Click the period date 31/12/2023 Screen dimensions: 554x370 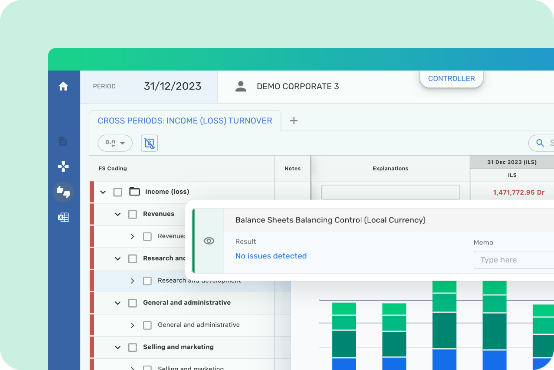pyautogui.click(x=172, y=86)
